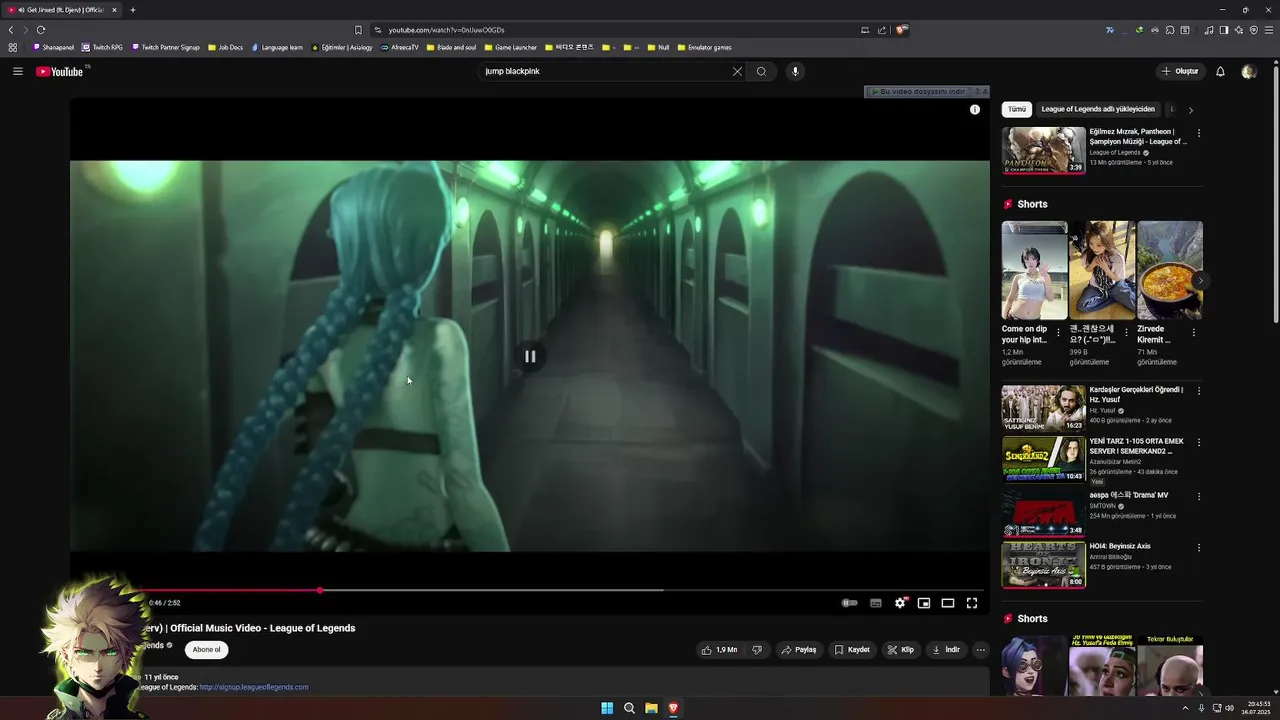Open player settings gear
Screen dimensions: 1280x720
point(900,603)
